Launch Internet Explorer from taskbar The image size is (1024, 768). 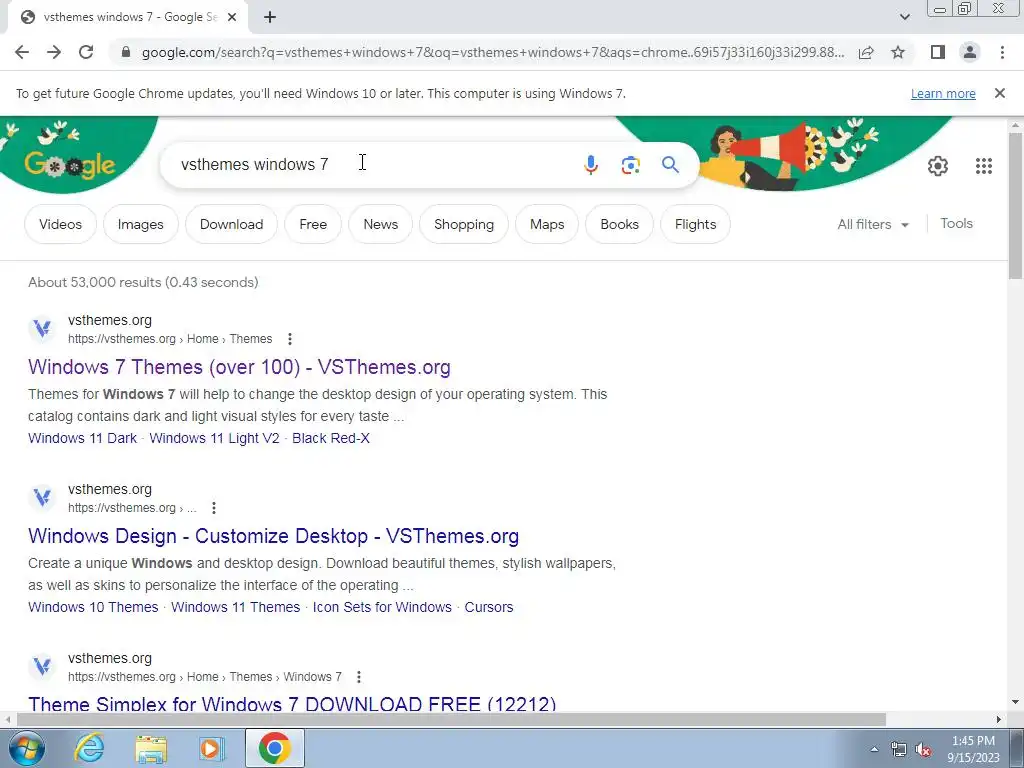click(x=89, y=748)
